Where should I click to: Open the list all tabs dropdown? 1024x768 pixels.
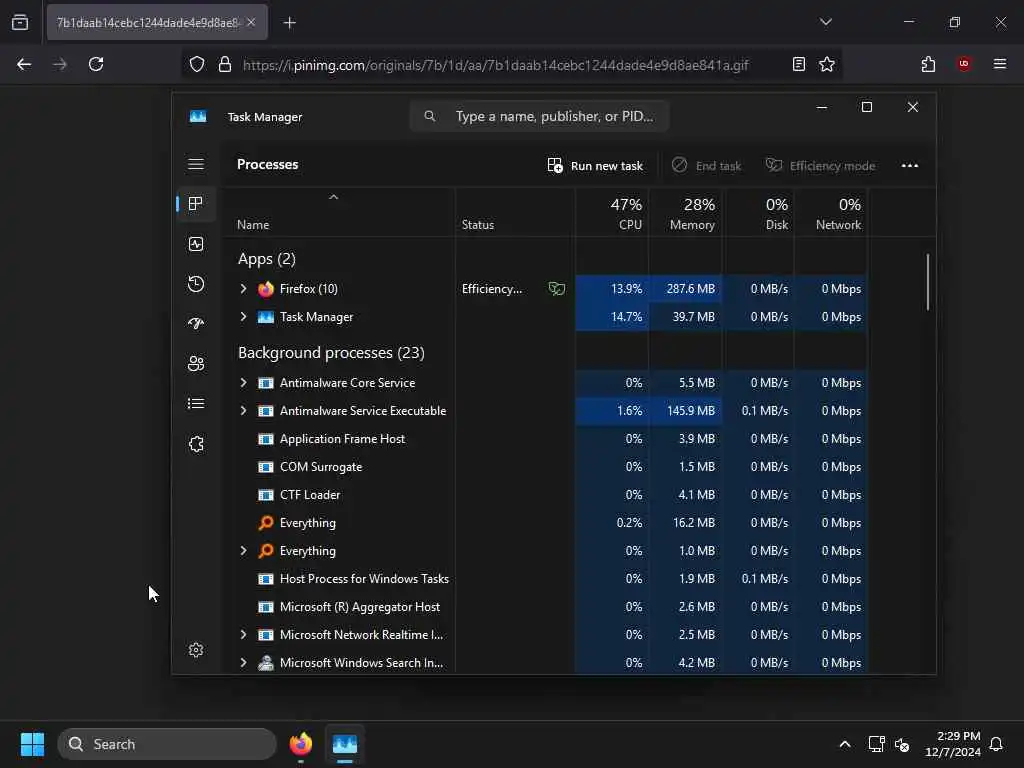[825, 22]
